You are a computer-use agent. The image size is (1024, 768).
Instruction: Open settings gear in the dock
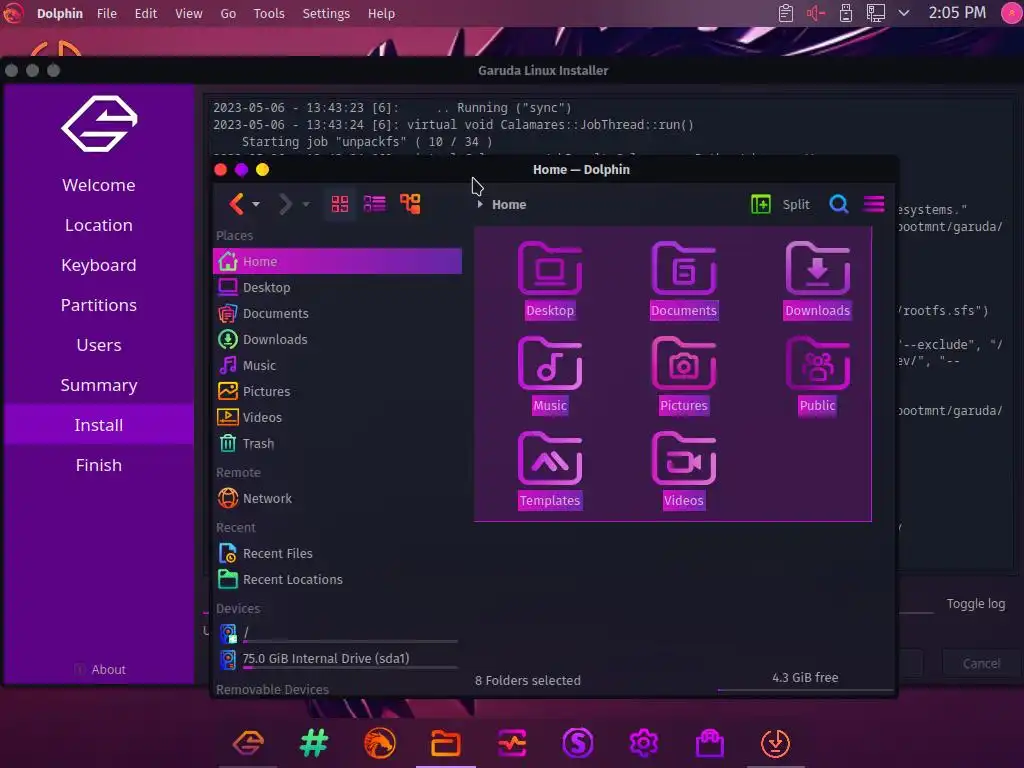point(643,743)
